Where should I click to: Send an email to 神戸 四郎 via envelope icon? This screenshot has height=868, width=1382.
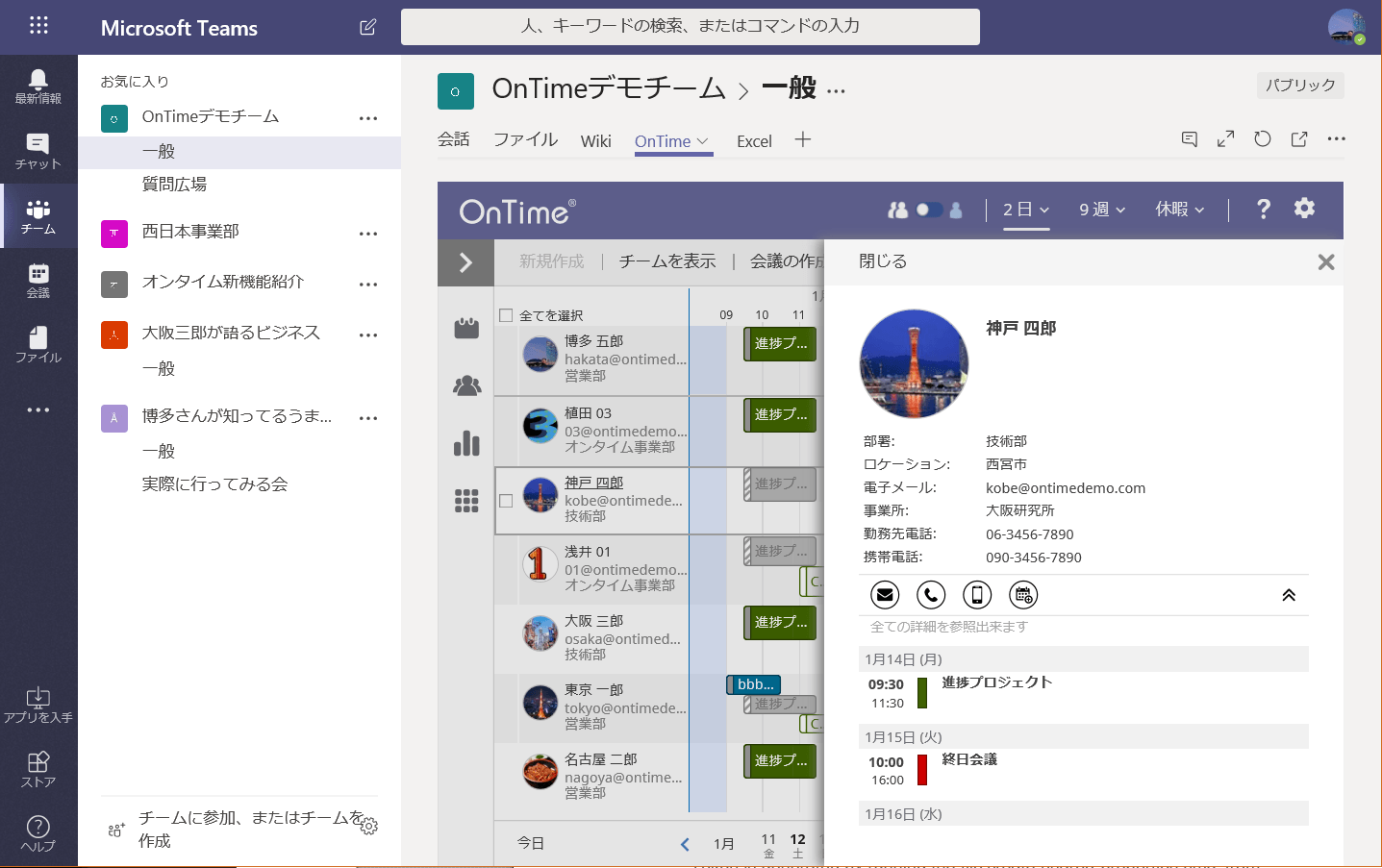[x=884, y=594]
